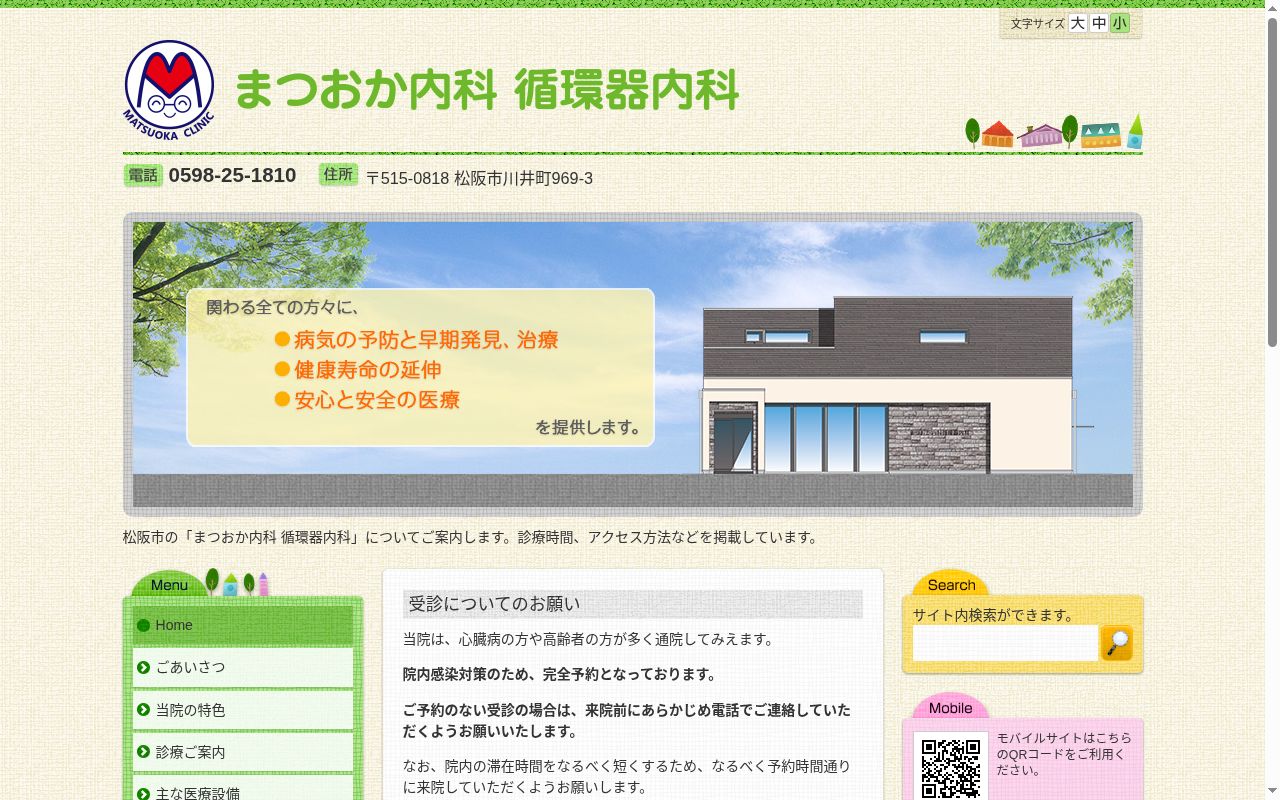Viewport: 1280px width, 800px height.
Task: Set font size to 中
Action: 1098,23
